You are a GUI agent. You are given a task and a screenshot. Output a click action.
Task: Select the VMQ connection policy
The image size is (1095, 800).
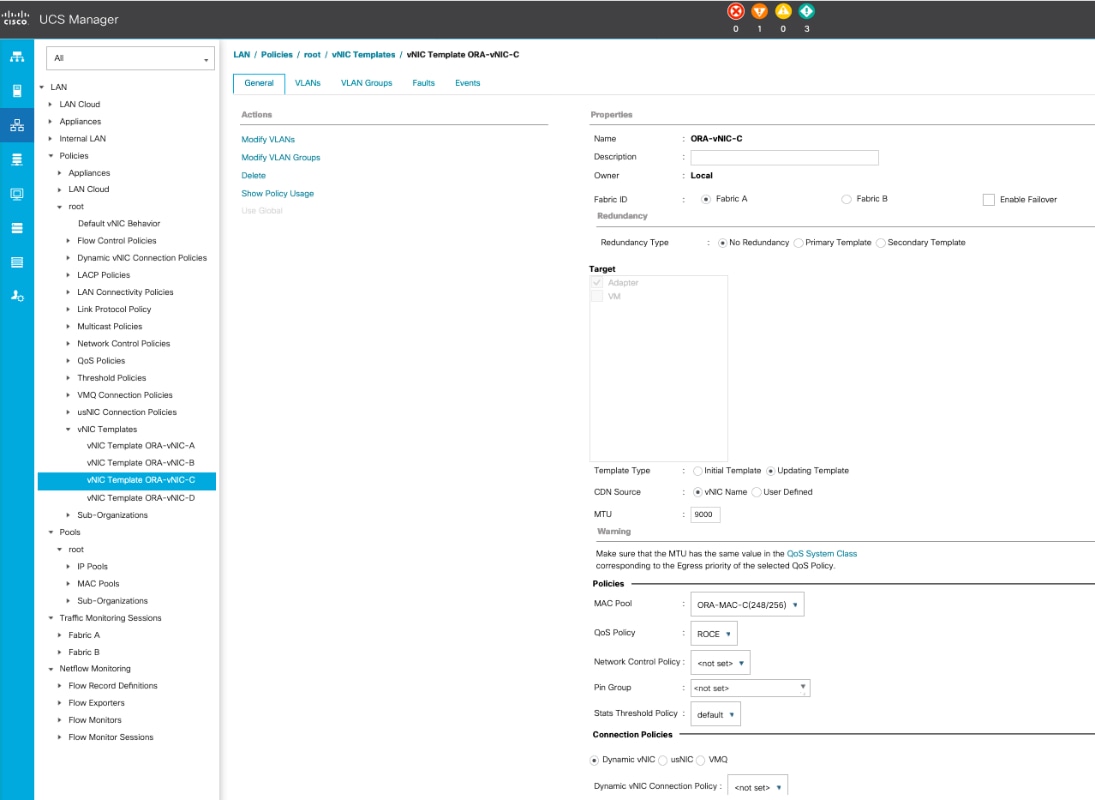[x=700, y=760]
